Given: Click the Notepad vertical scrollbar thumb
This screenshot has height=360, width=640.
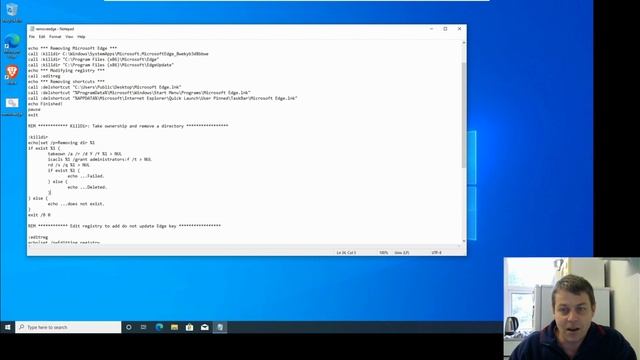Looking at the screenshot, I should (464, 115).
